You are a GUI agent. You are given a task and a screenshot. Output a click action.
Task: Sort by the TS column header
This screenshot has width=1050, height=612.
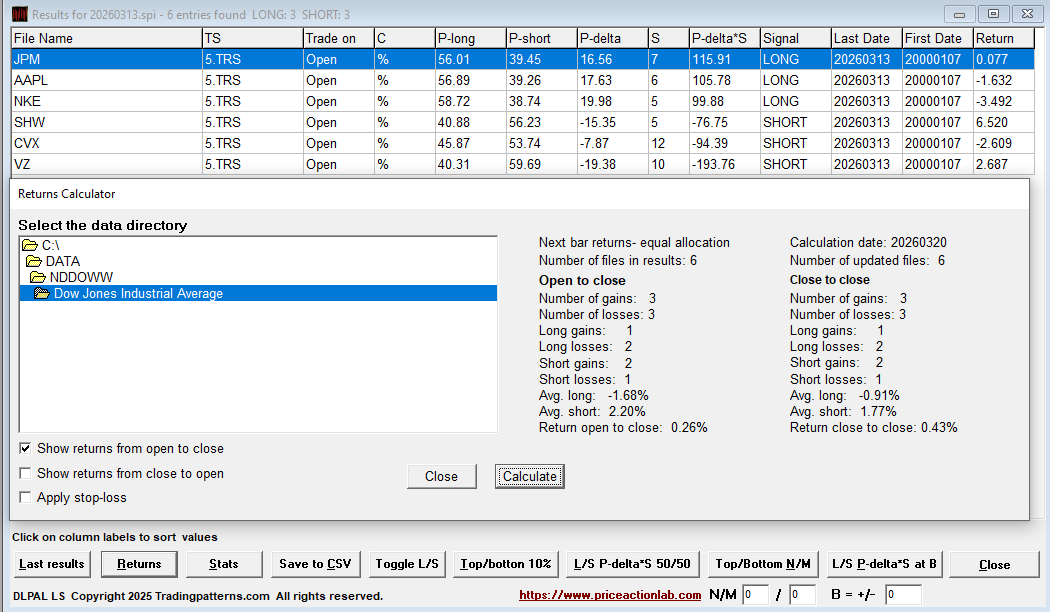(252, 38)
